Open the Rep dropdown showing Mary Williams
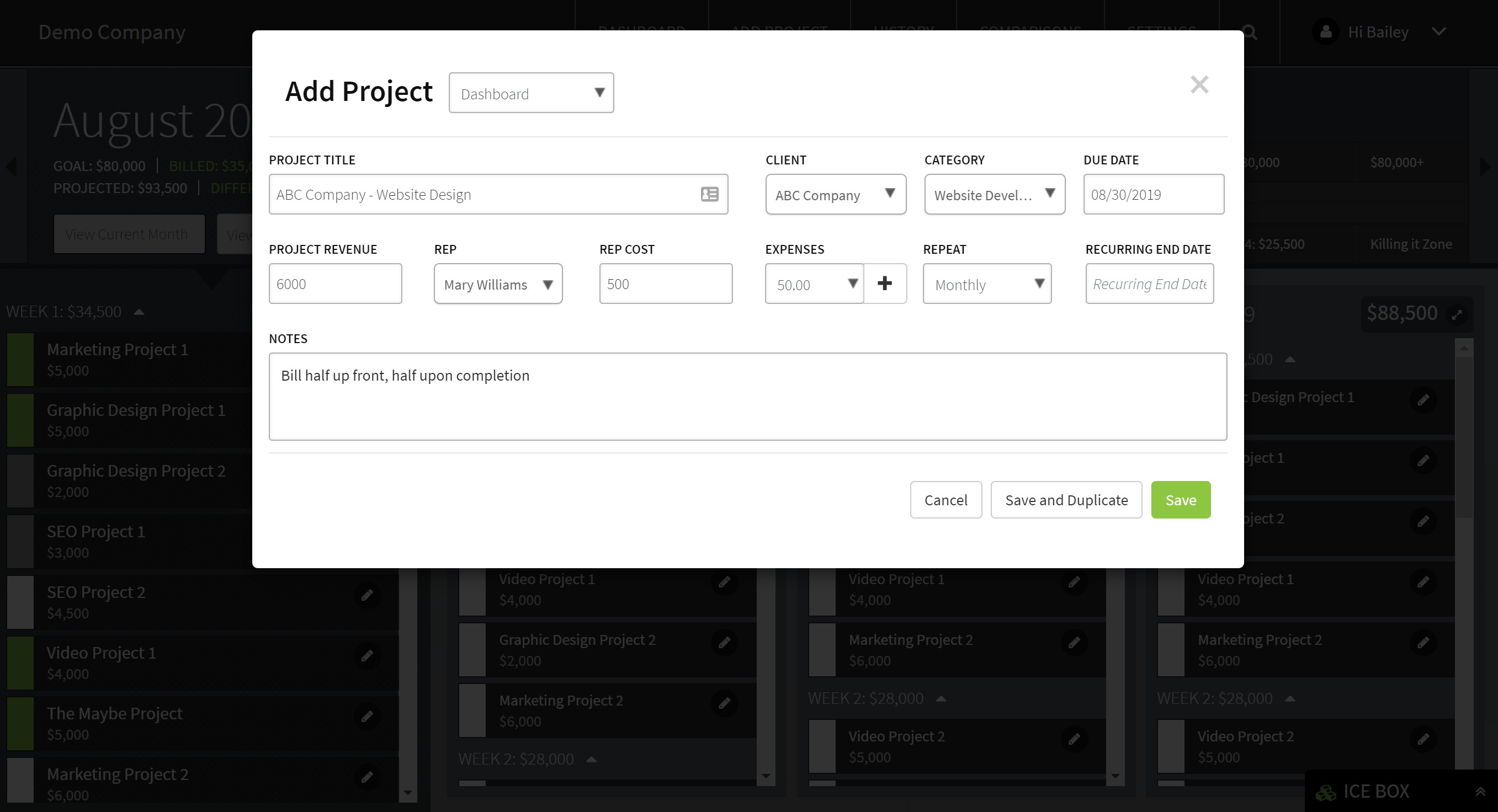The height and width of the screenshot is (812, 1498). 498,284
